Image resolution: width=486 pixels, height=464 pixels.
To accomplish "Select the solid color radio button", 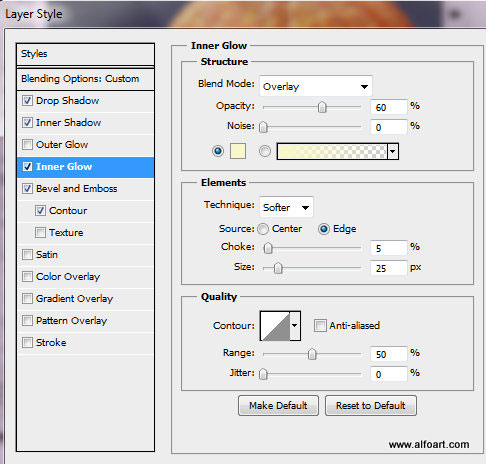I will (218, 151).
